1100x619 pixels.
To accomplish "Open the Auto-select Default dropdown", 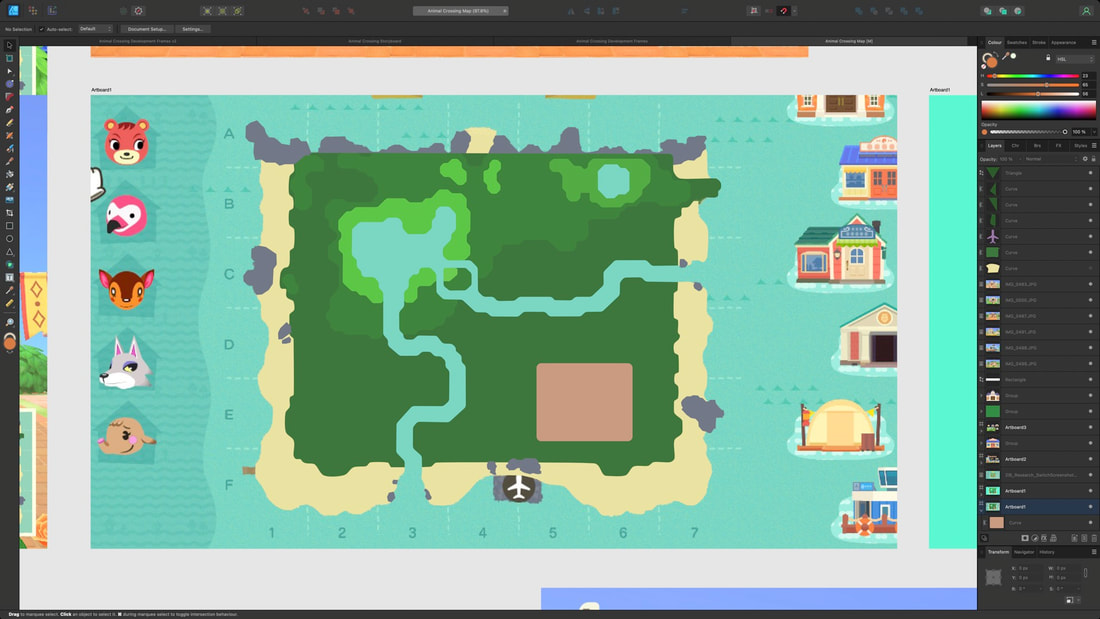I will [x=95, y=29].
